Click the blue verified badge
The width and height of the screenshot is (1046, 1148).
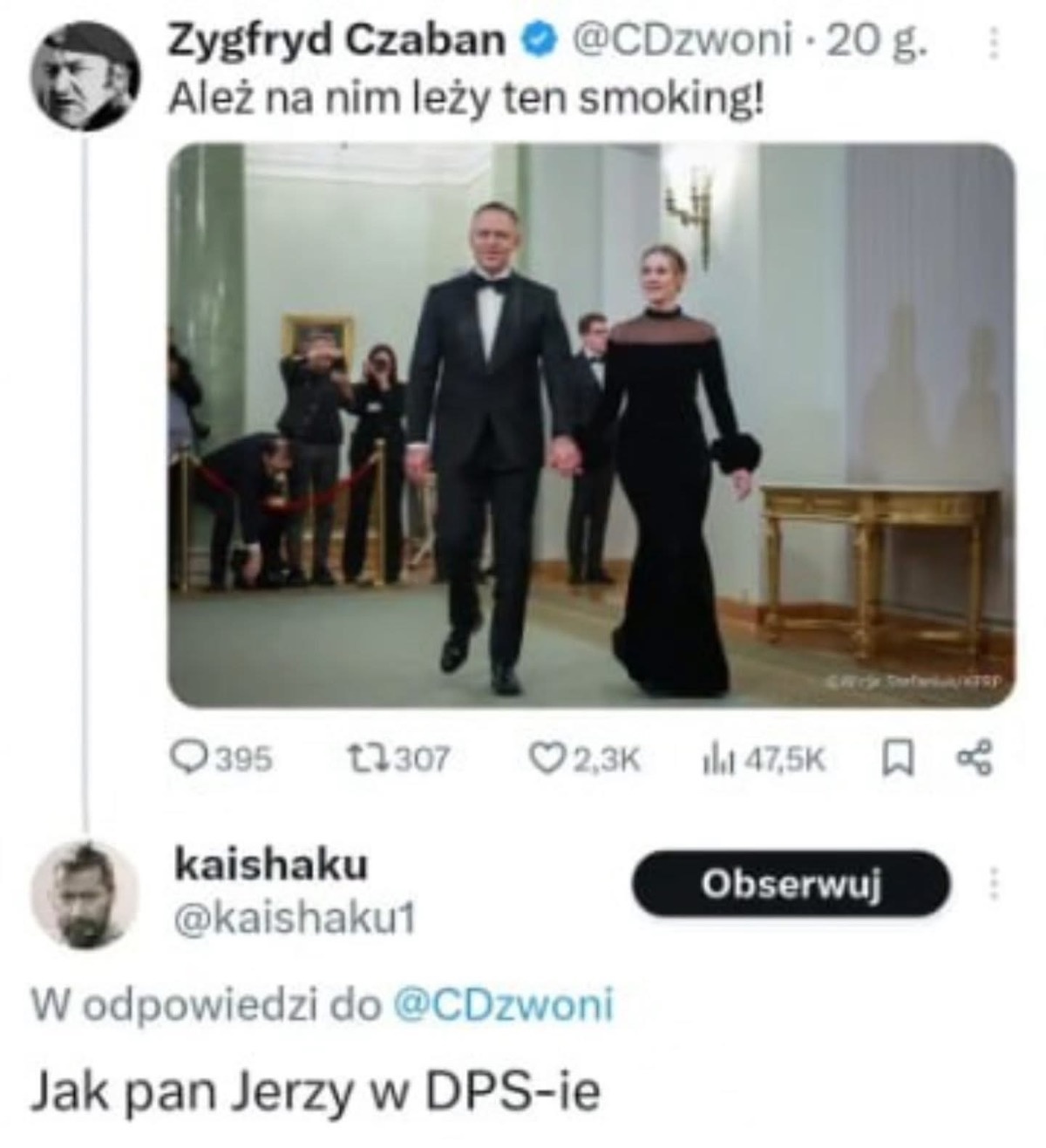tap(536, 40)
